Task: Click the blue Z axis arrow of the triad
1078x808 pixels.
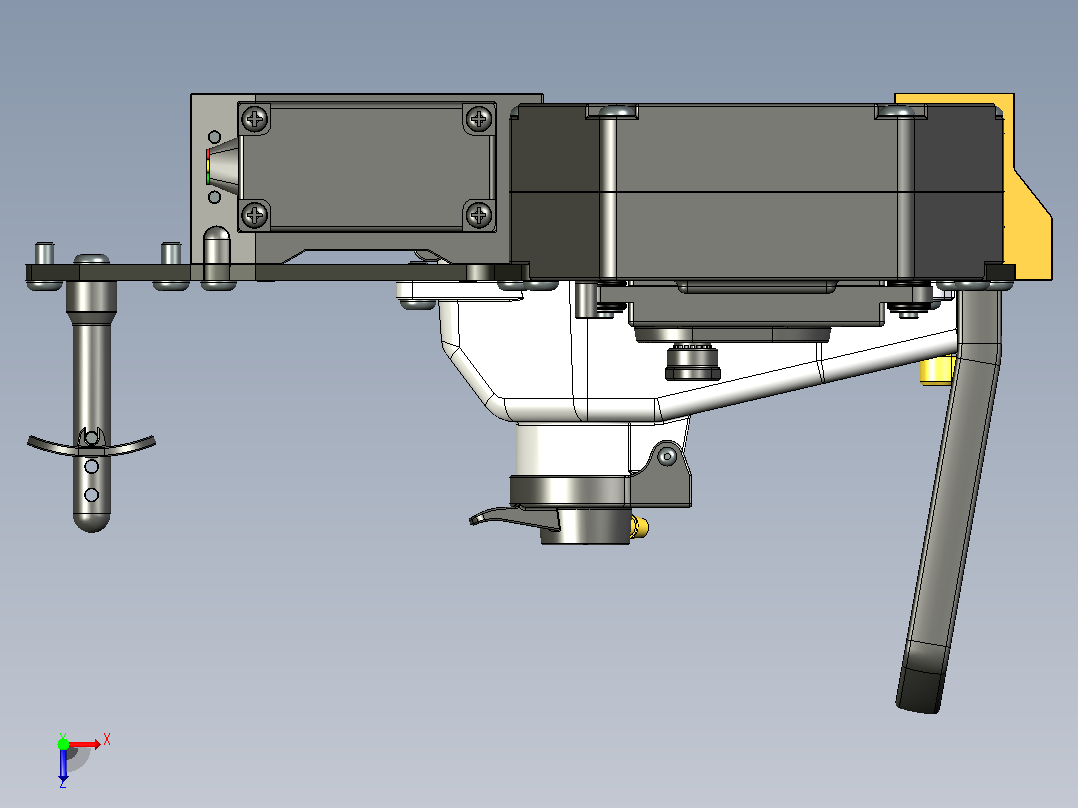Action: (63, 765)
